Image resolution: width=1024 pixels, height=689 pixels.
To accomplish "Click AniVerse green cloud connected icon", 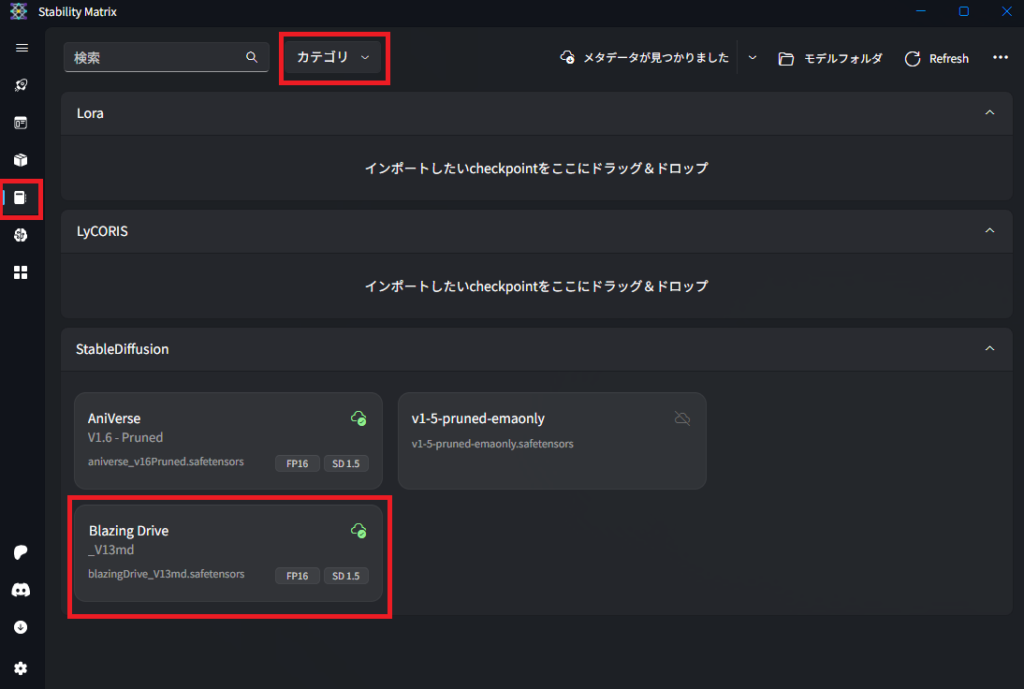I will 359,418.
